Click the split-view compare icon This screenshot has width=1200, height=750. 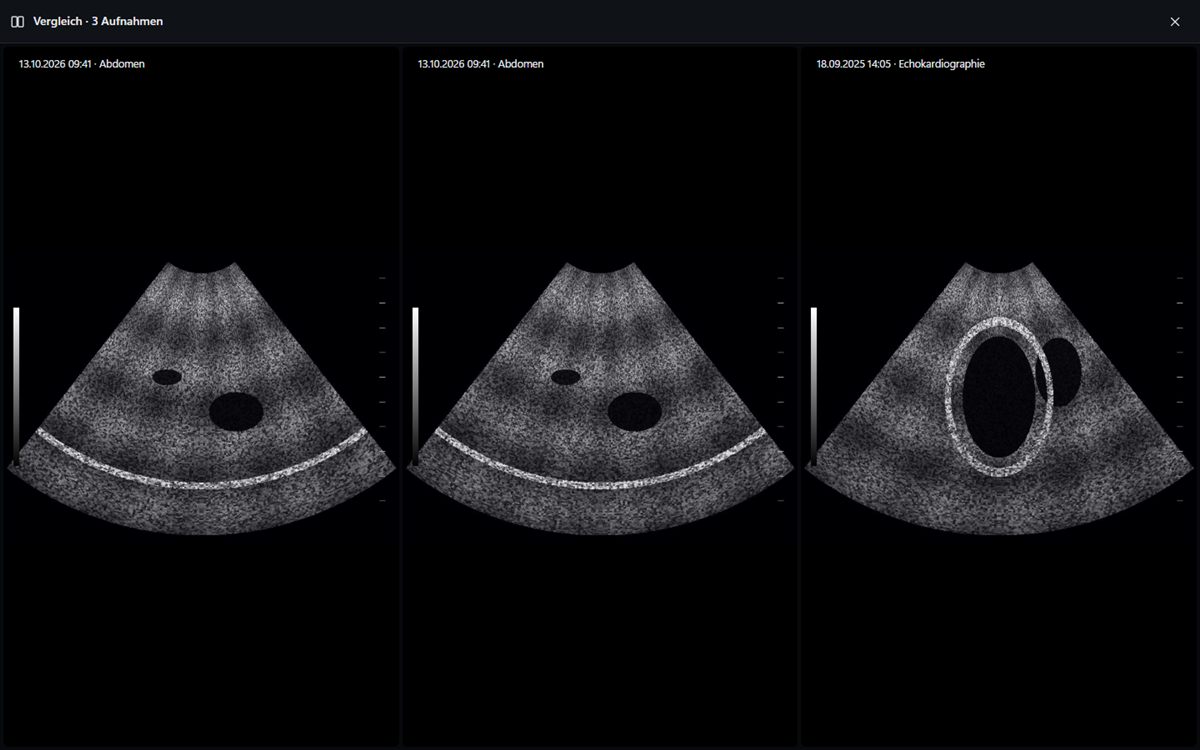point(17,21)
